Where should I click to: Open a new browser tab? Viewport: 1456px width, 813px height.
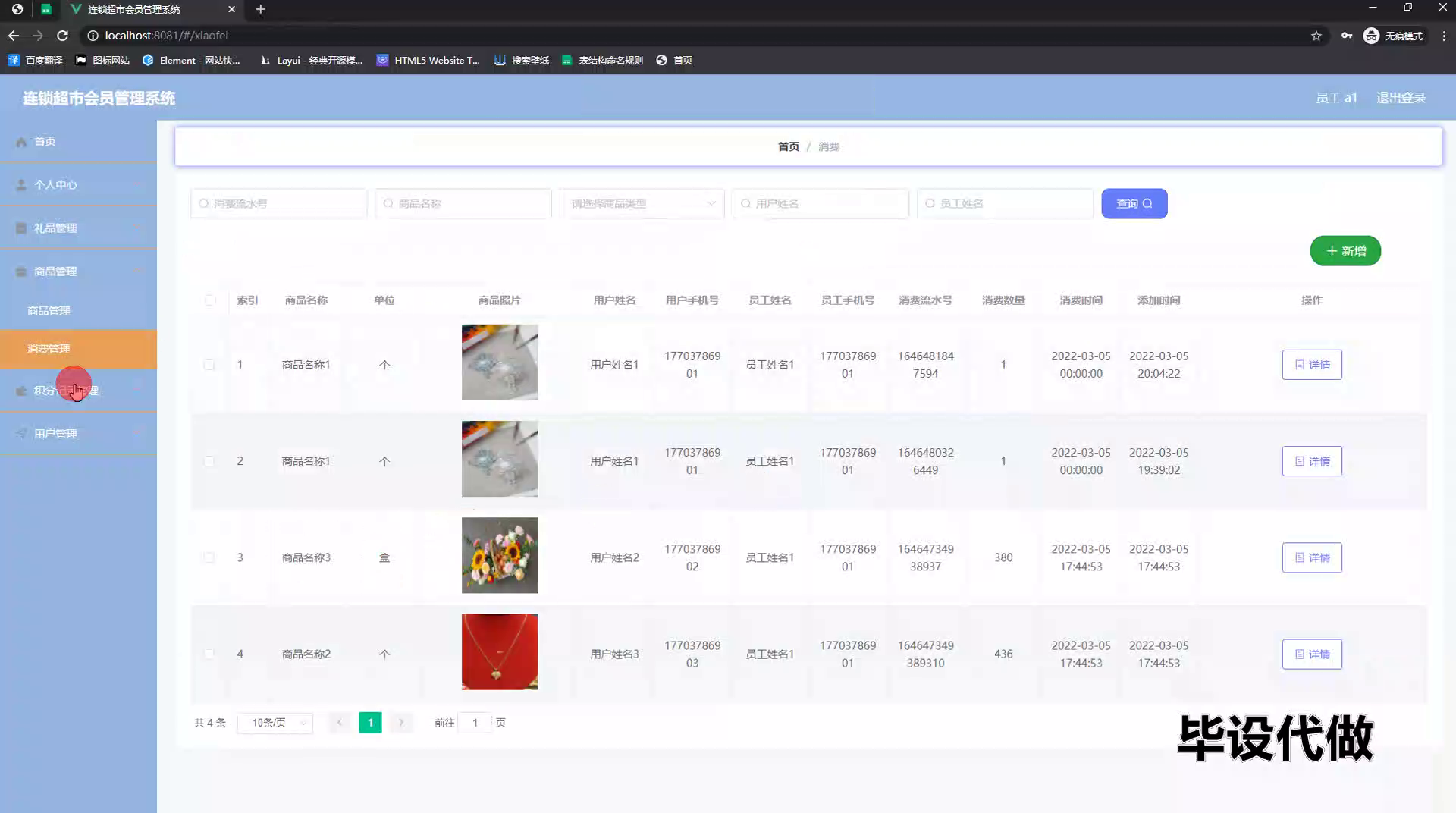(x=260, y=9)
